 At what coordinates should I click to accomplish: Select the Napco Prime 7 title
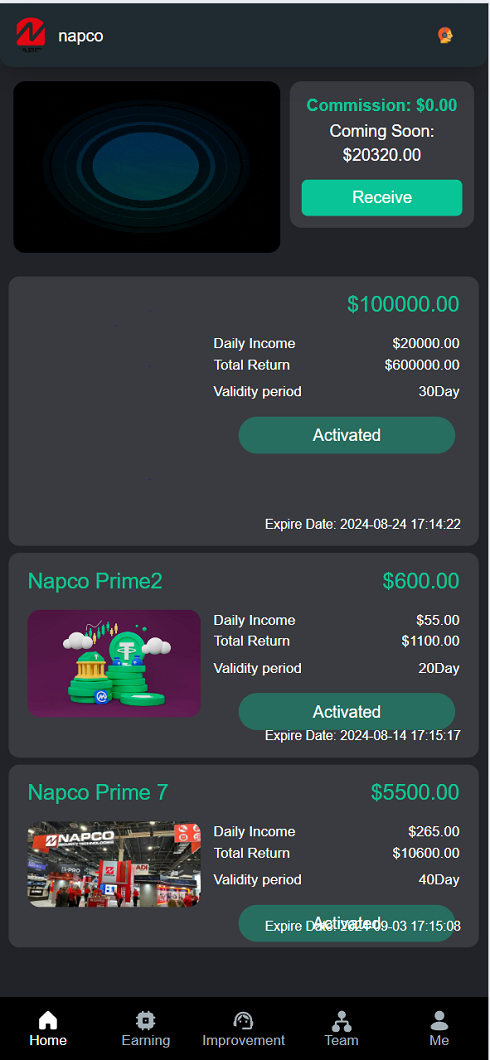click(98, 792)
